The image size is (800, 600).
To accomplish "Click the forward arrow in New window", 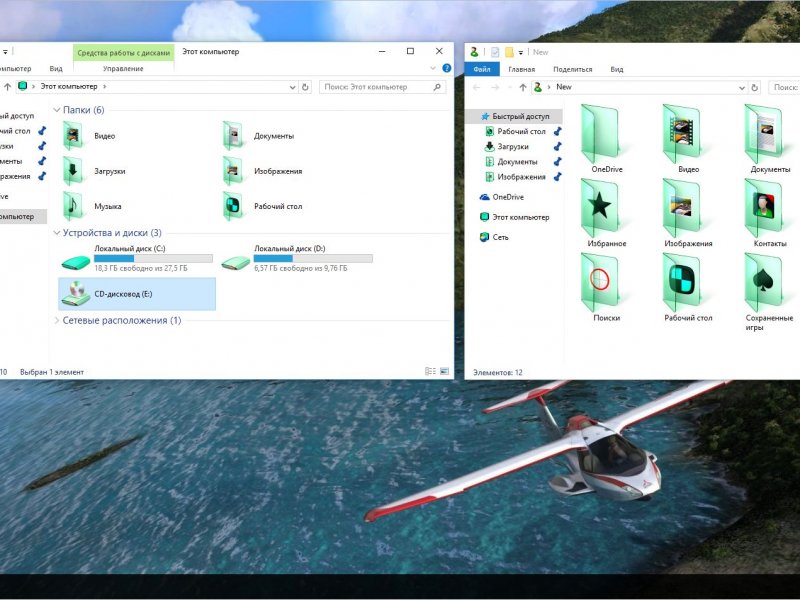I will (x=495, y=87).
